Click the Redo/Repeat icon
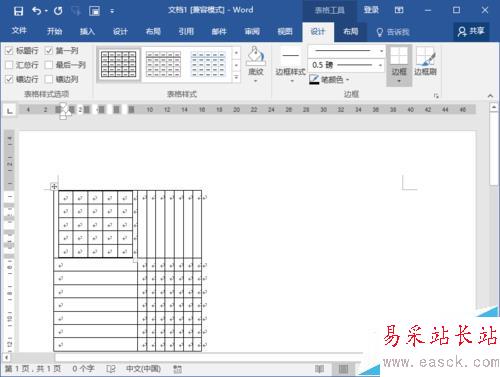 pyautogui.click(x=58, y=11)
